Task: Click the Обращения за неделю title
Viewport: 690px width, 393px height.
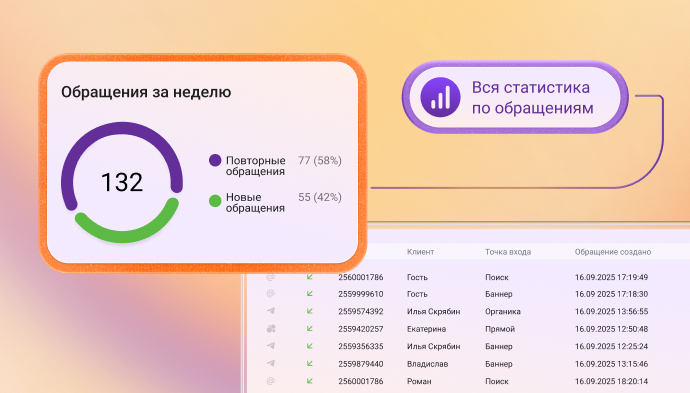Action: tap(146, 92)
